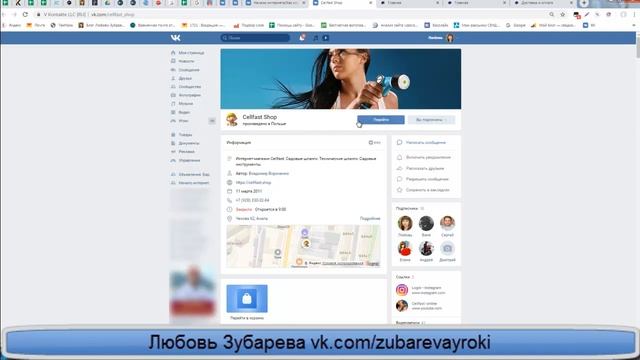Open the notifications bell in VK header

tap(302, 38)
